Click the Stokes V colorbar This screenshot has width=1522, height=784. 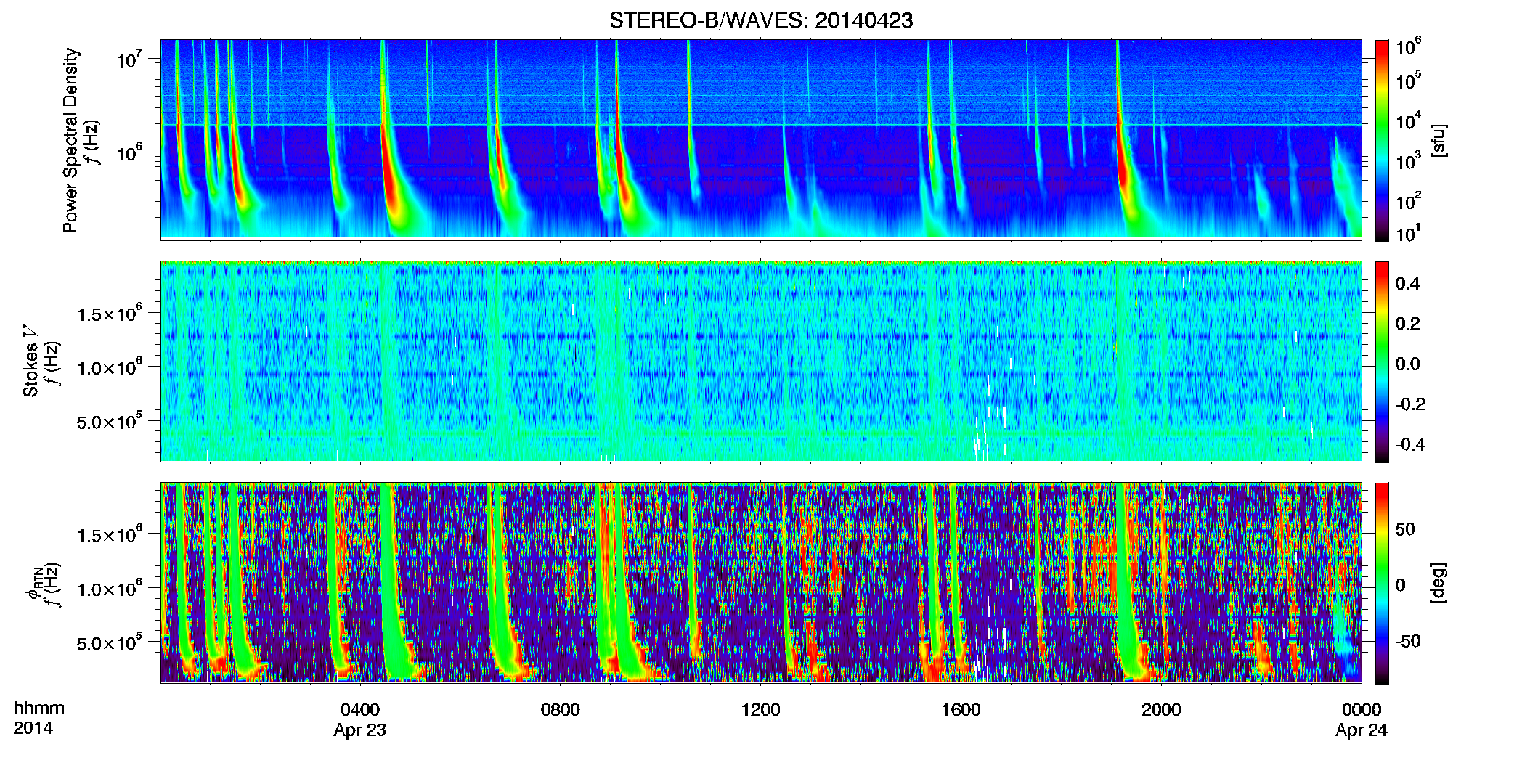pos(1382,362)
